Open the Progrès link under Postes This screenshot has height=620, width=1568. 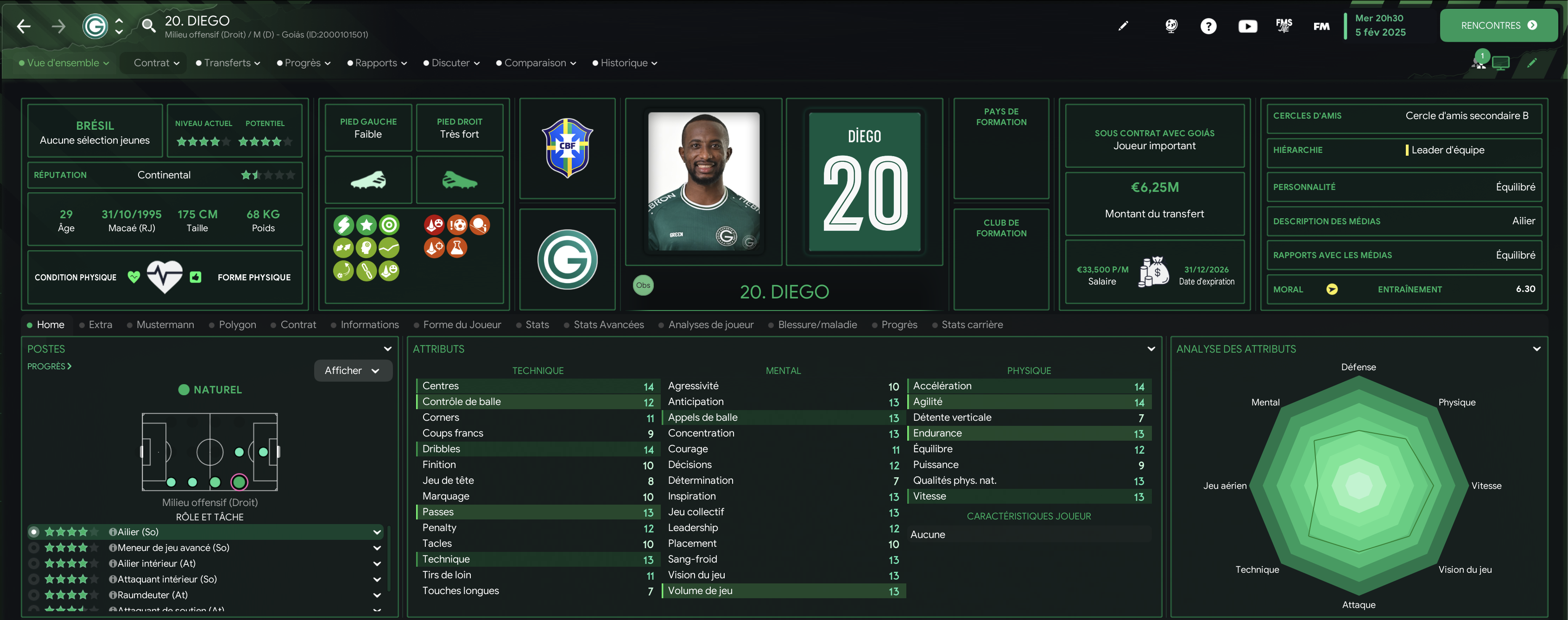[x=49, y=366]
